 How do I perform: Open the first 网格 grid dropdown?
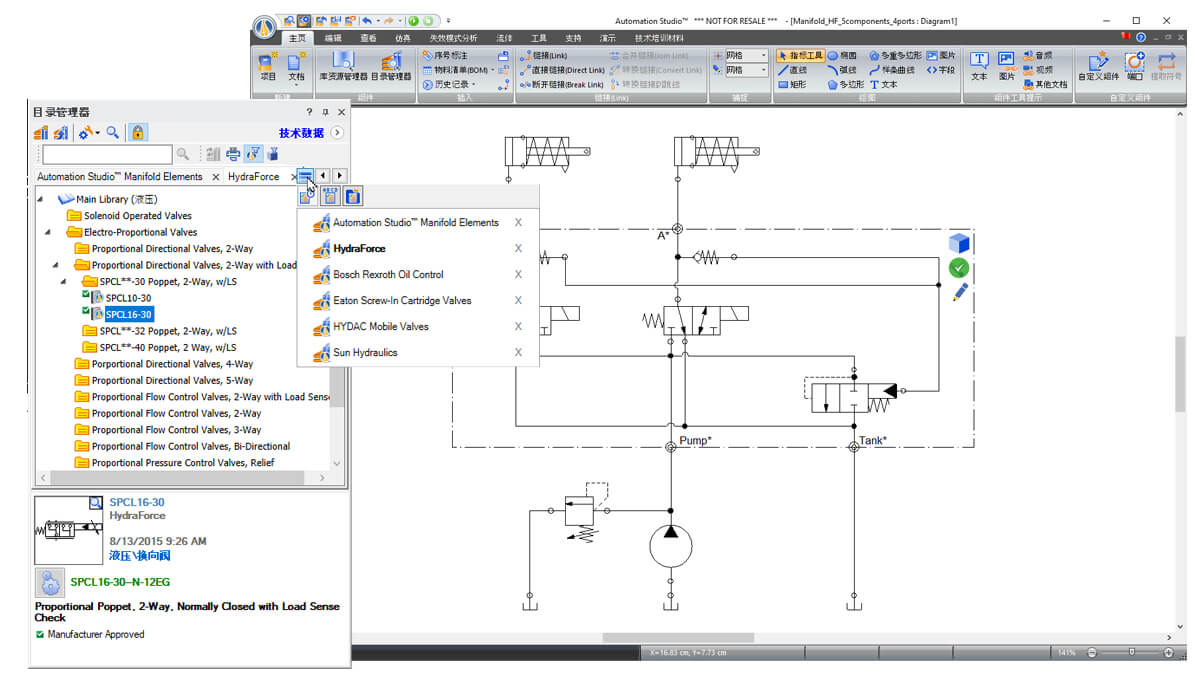(x=763, y=56)
